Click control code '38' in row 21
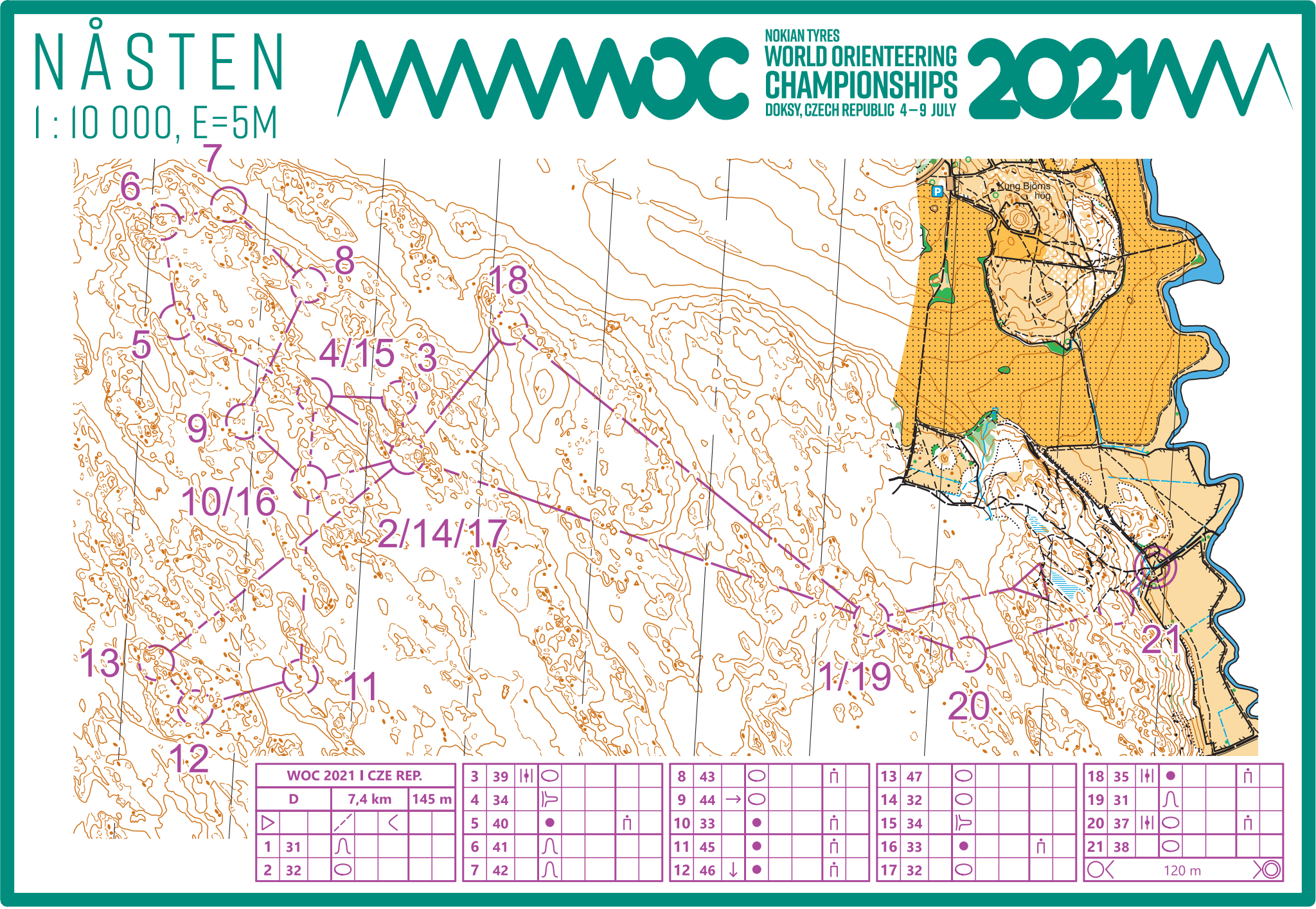 click(1121, 847)
